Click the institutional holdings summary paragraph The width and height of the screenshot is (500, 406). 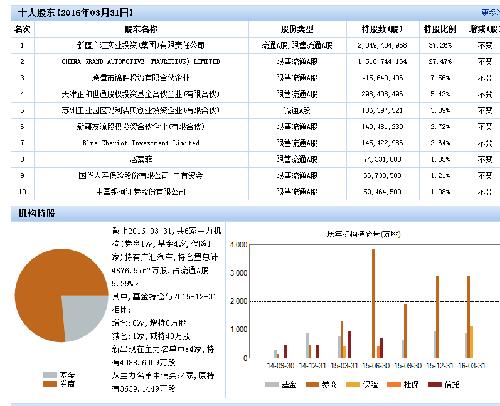pos(166,309)
